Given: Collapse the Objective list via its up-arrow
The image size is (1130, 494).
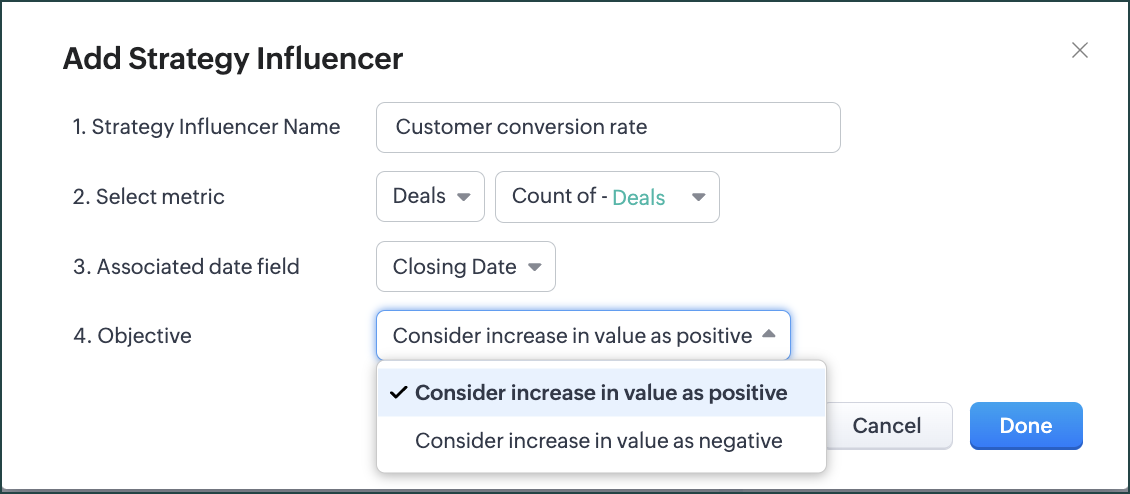Looking at the screenshot, I should click(x=768, y=335).
